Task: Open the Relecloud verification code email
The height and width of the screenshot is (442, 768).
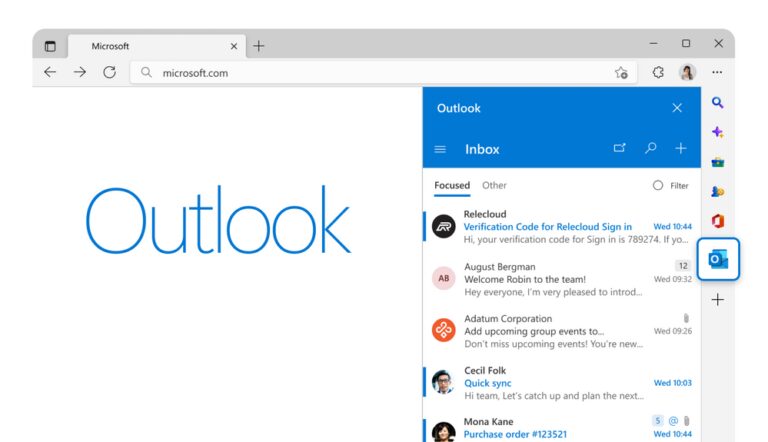Action: (560, 227)
